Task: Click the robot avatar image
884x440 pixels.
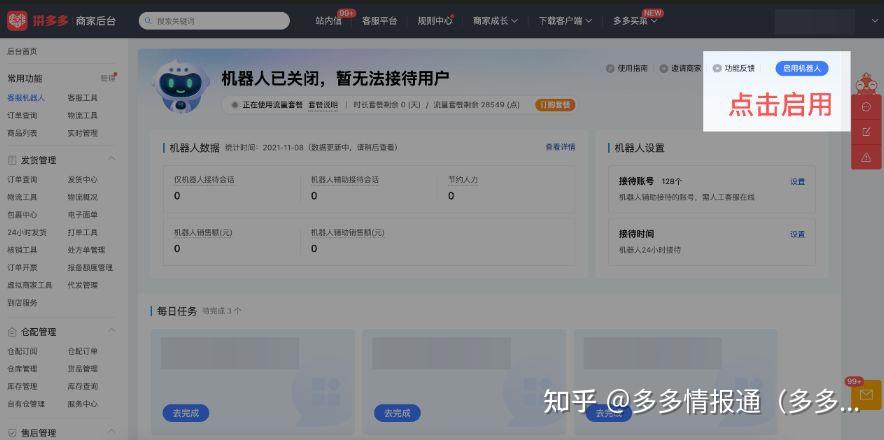Action: [x=180, y=86]
